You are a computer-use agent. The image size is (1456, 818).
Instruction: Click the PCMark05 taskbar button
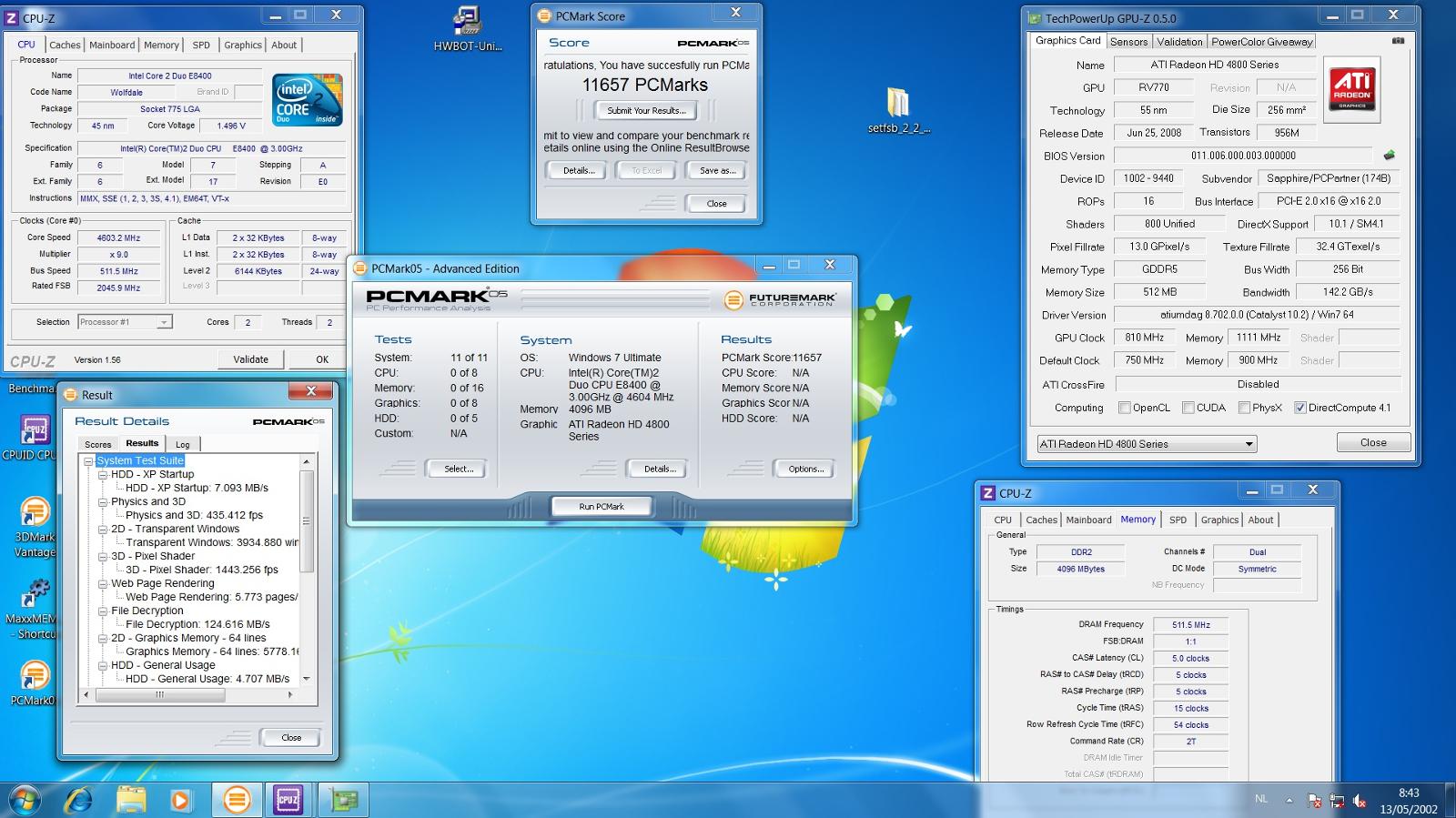pyautogui.click(x=237, y=800)
